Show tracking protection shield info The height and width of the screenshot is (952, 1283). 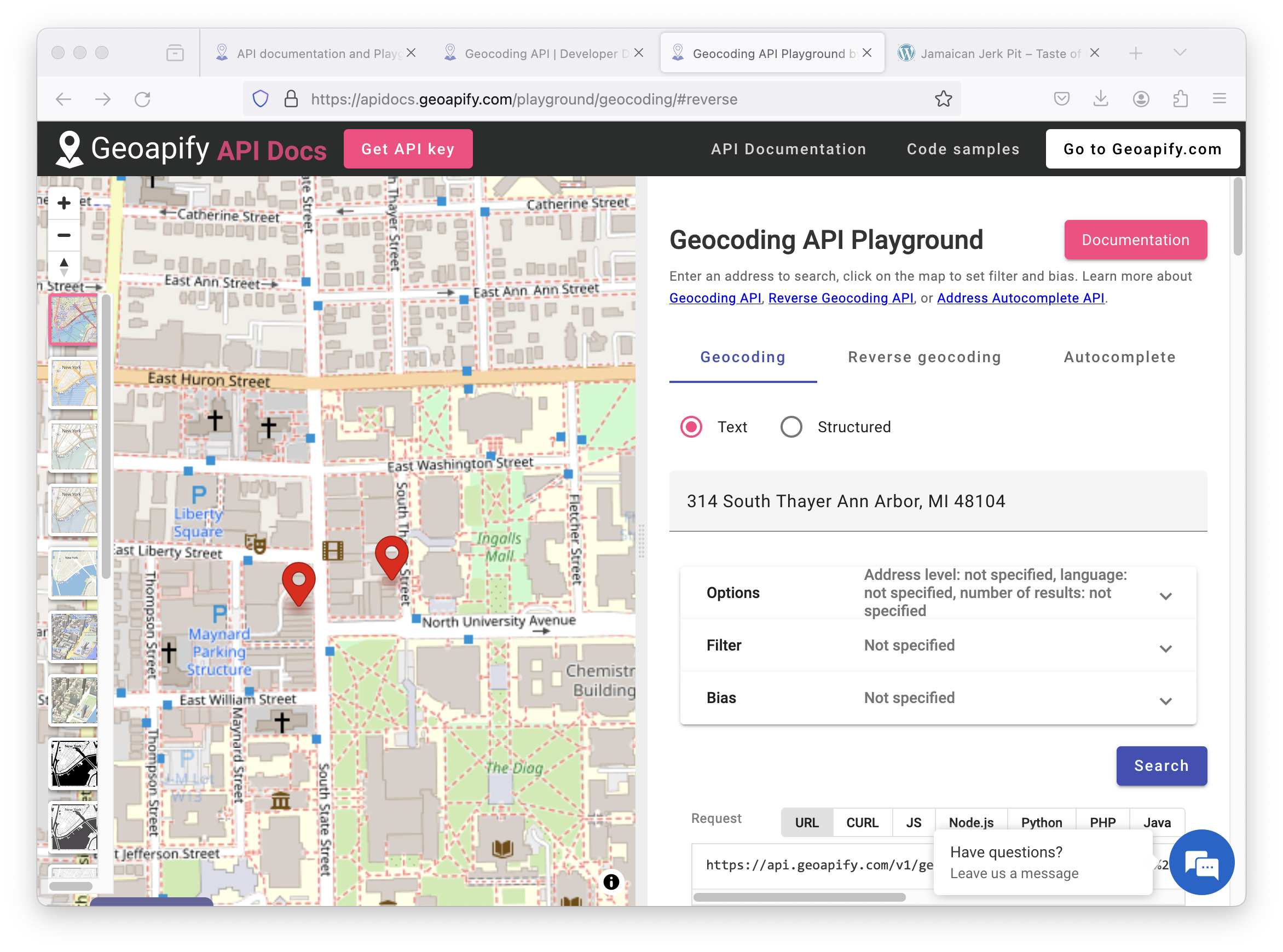pyautogui.click(x=261, y=99)
